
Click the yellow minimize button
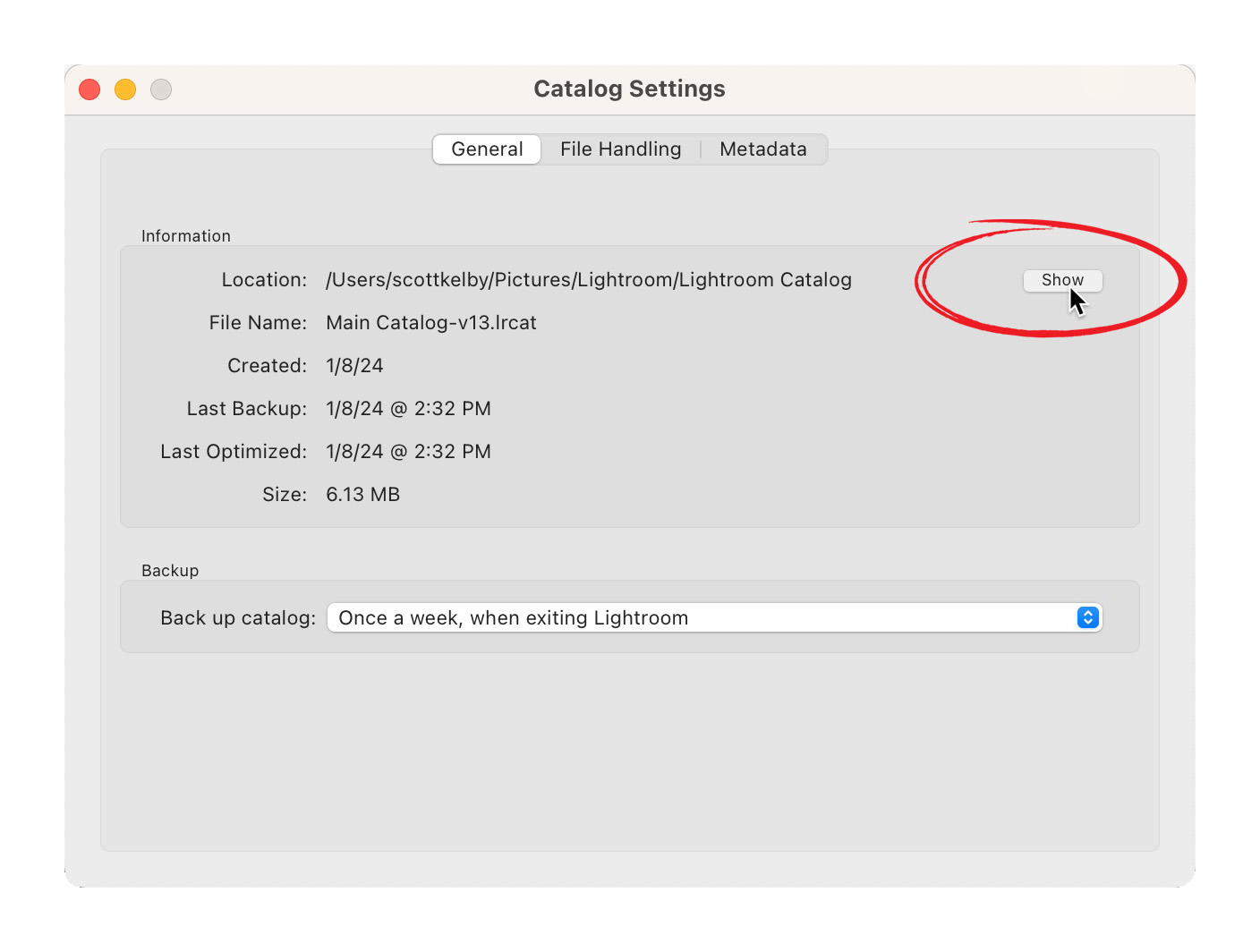tap(124, 89)
